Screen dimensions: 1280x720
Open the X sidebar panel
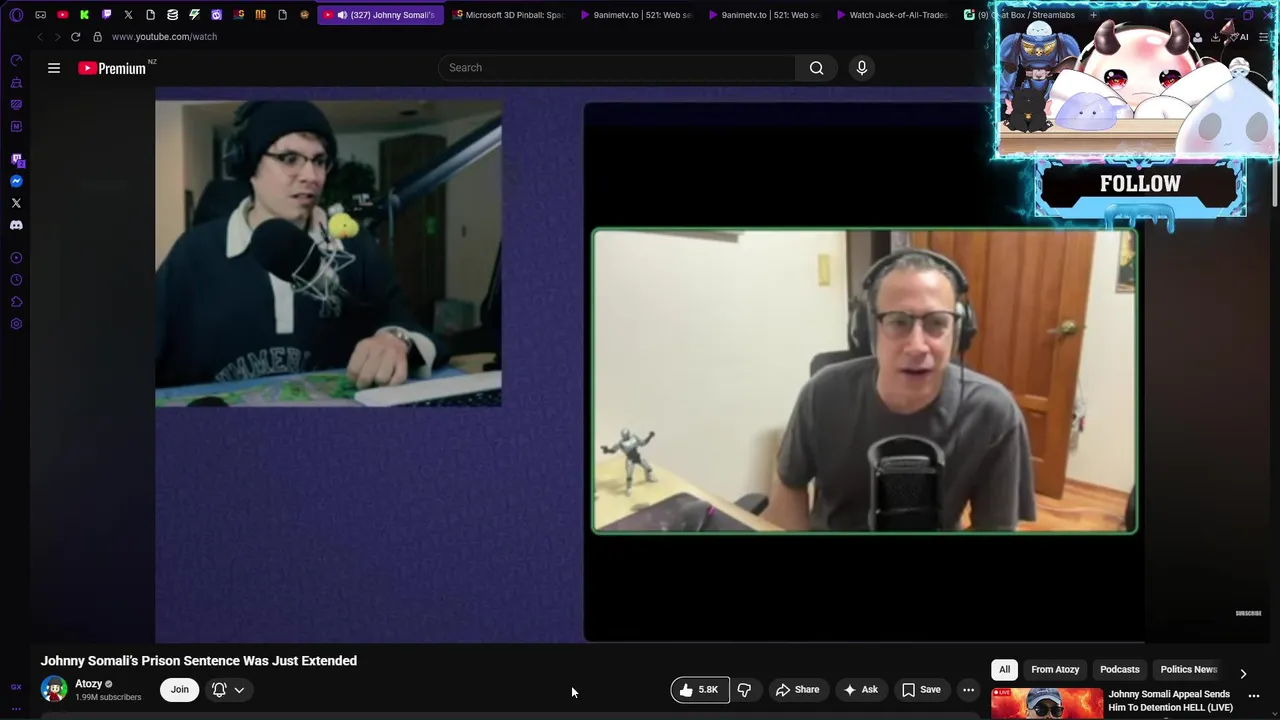16,203
